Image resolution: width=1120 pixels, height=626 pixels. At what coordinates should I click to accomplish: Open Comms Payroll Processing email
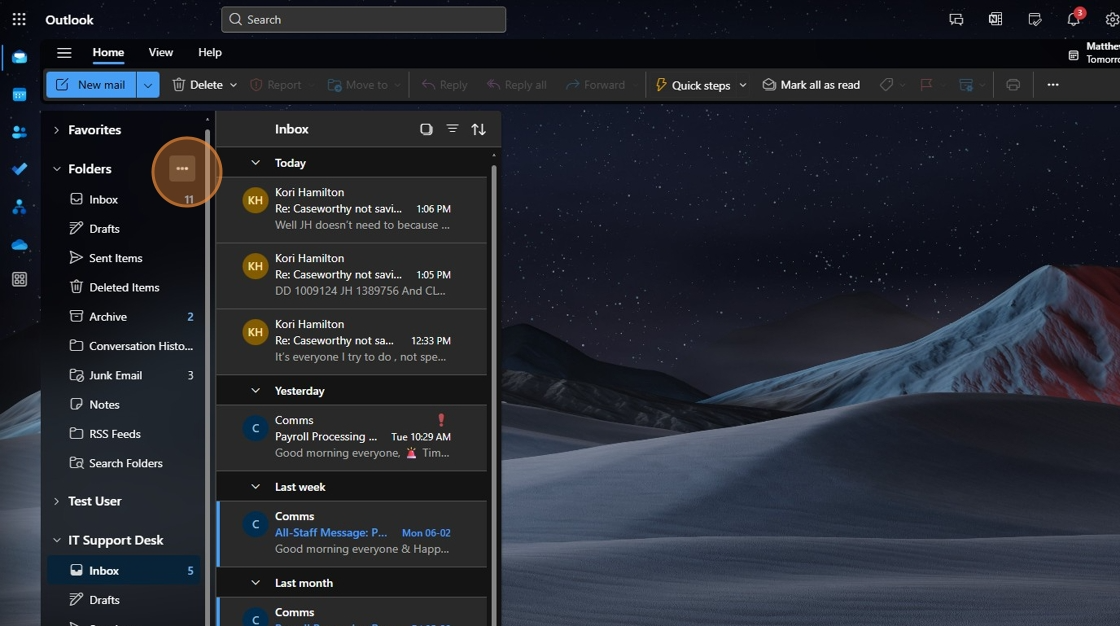point(352,437)
